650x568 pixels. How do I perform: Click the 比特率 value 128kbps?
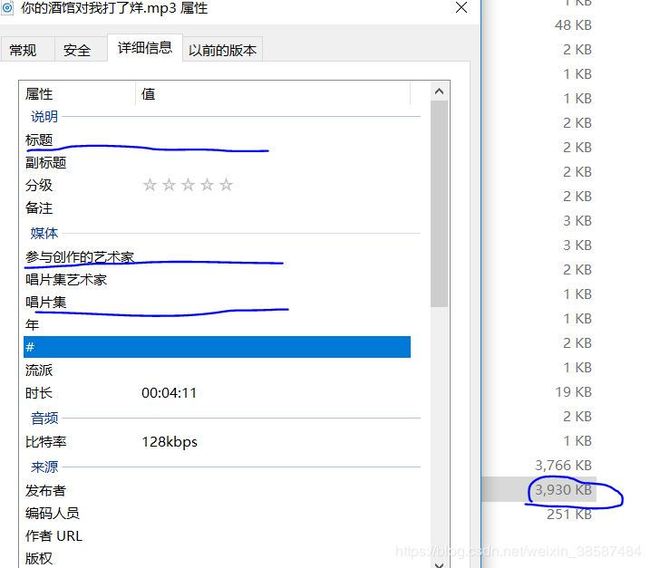click(170, 442)
